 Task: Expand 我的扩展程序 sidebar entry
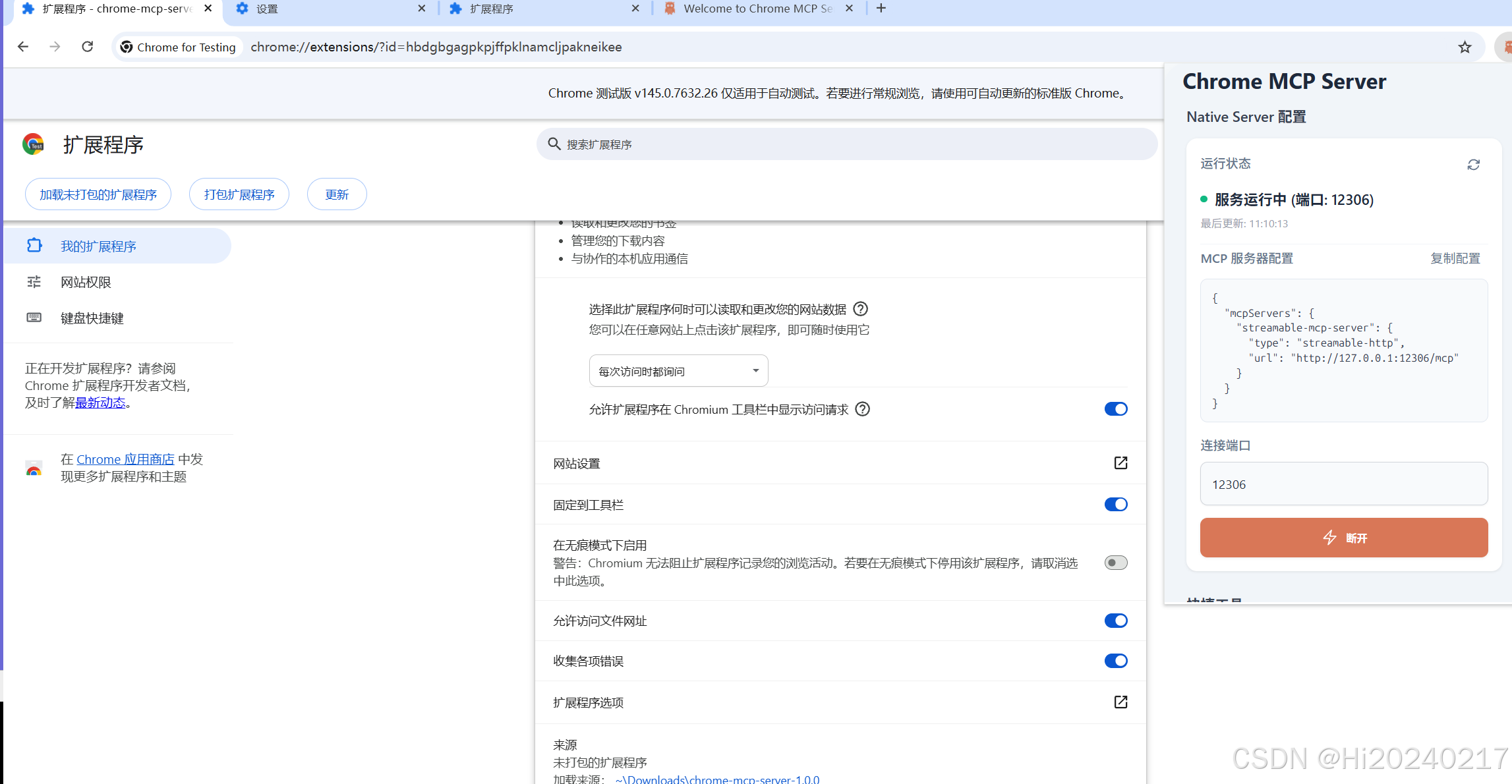(98, 246)
